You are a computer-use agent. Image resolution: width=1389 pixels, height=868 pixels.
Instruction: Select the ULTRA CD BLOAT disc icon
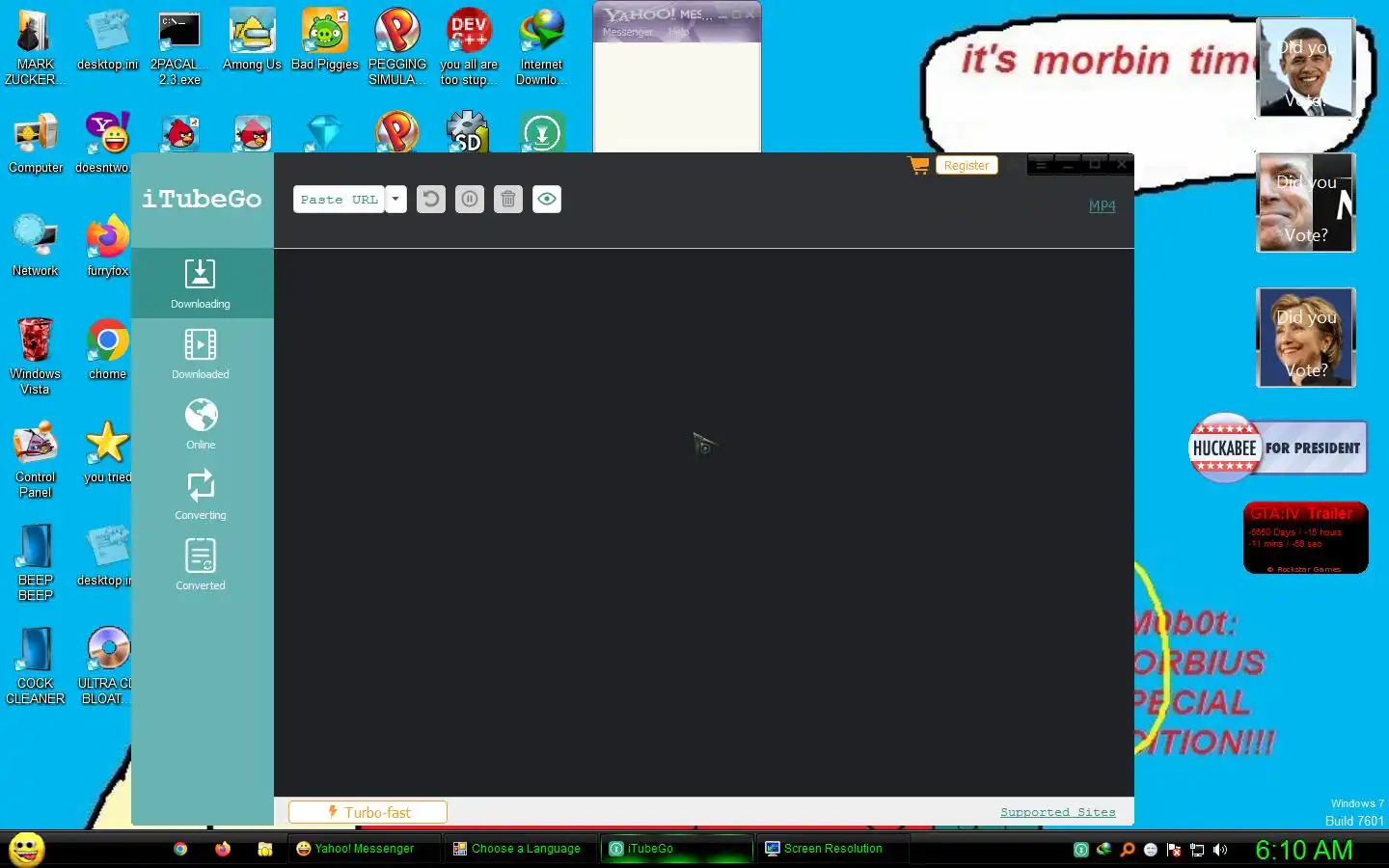[x=106, y=666]
